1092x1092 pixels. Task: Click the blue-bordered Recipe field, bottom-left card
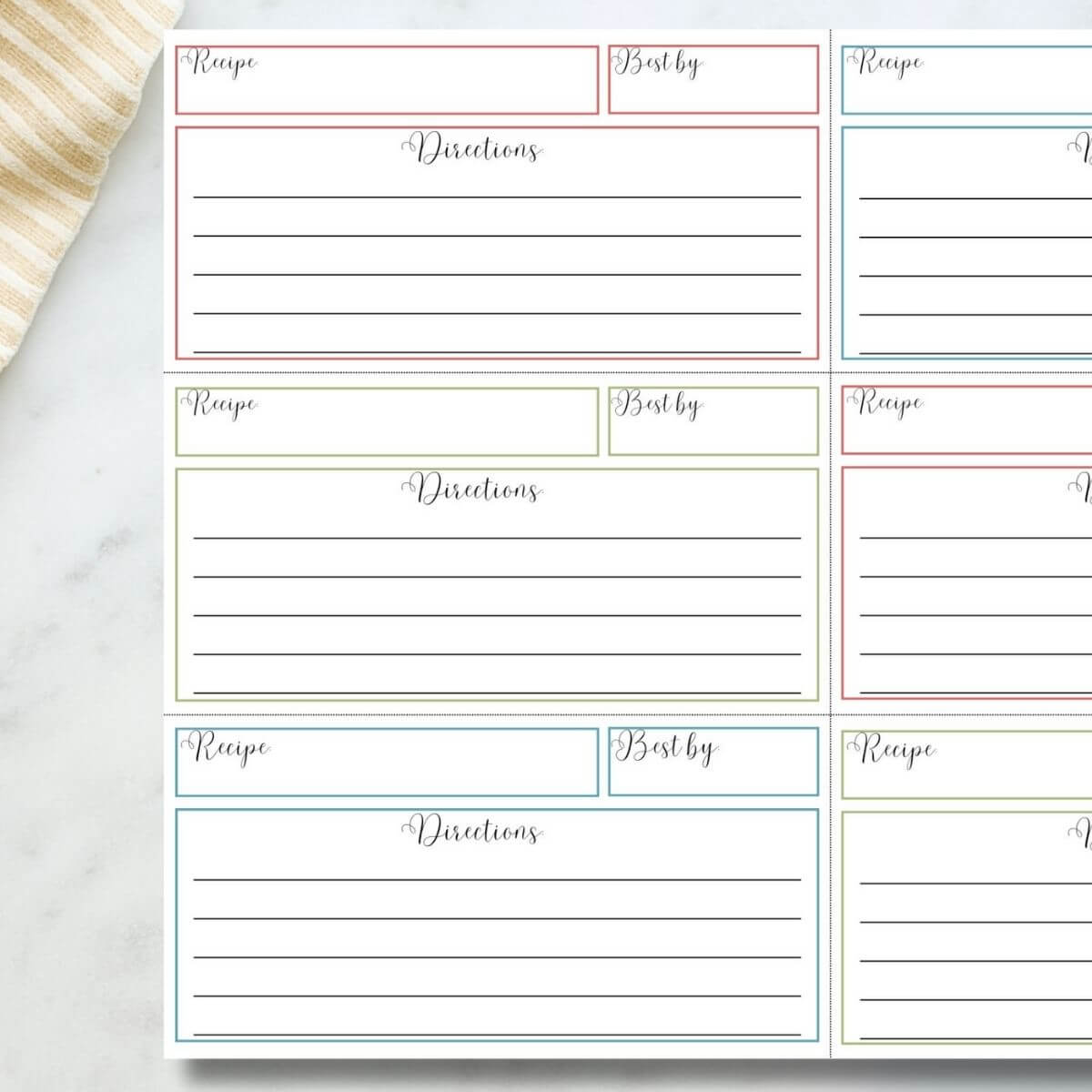(x=387, y=762)
